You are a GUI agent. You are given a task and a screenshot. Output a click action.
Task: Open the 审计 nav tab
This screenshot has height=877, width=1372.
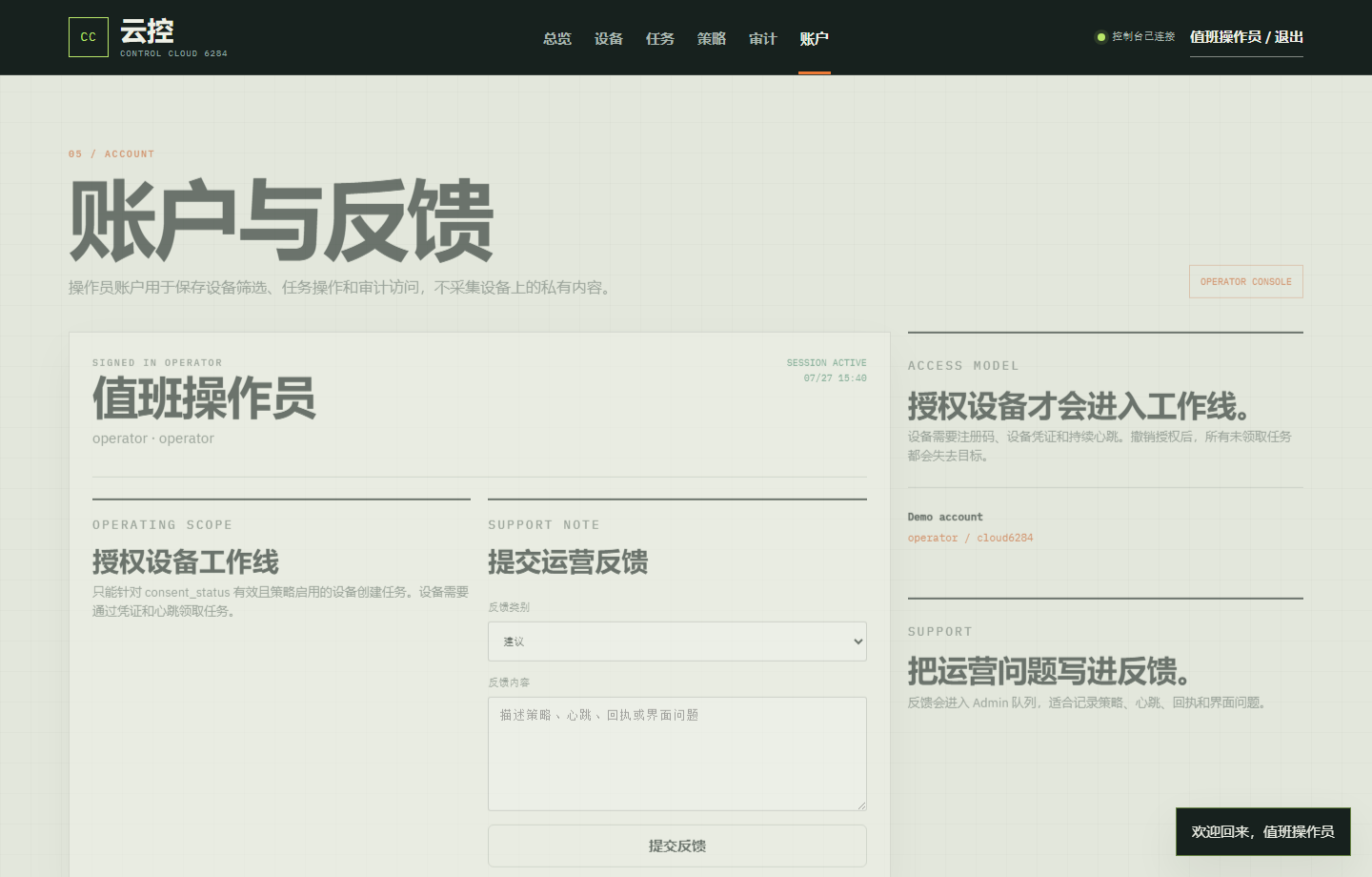click(x=763, y=38)
